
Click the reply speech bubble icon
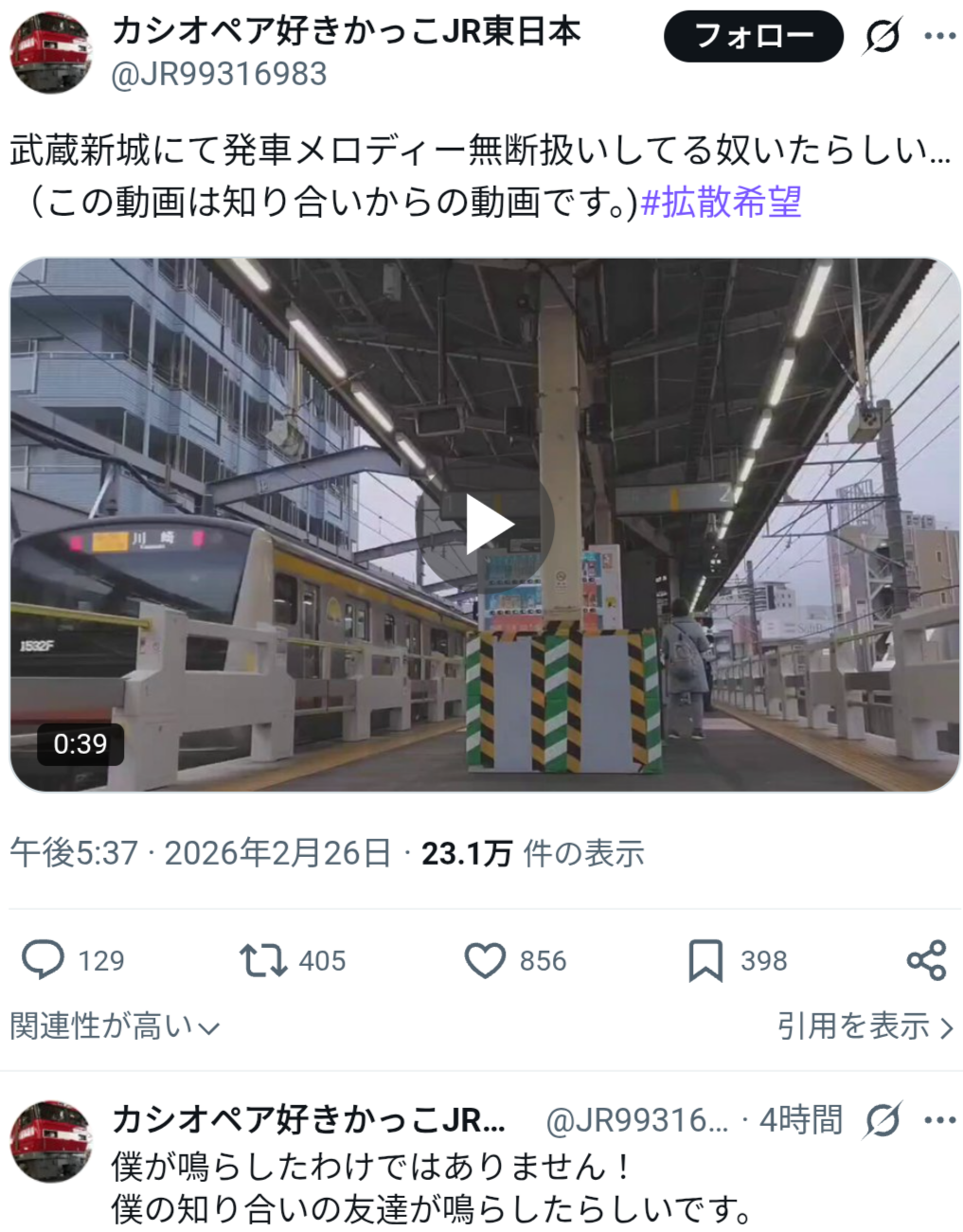[43, 959]
